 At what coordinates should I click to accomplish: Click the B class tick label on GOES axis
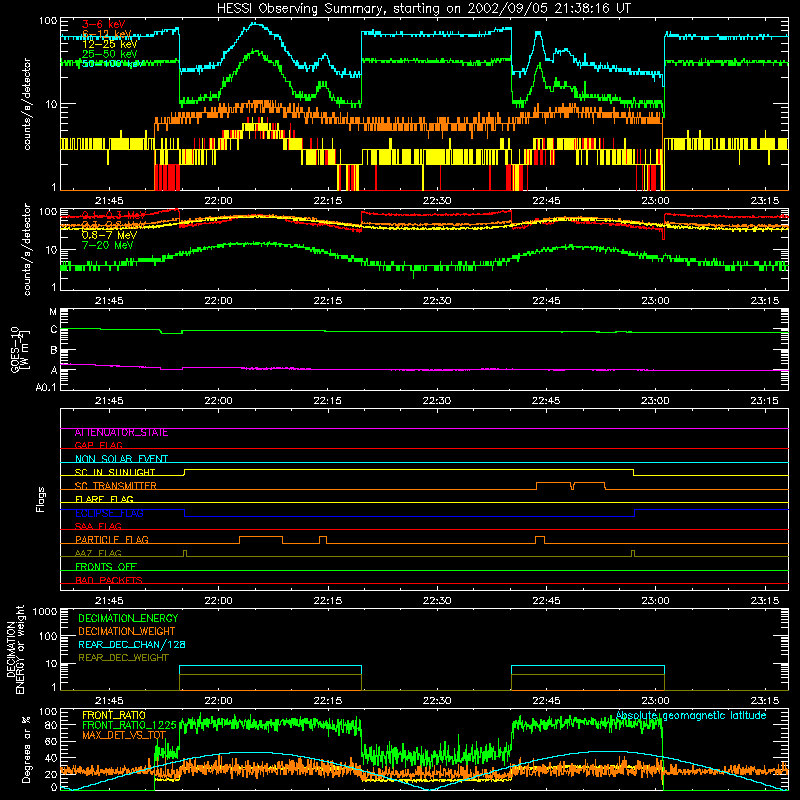pos(54,351)
